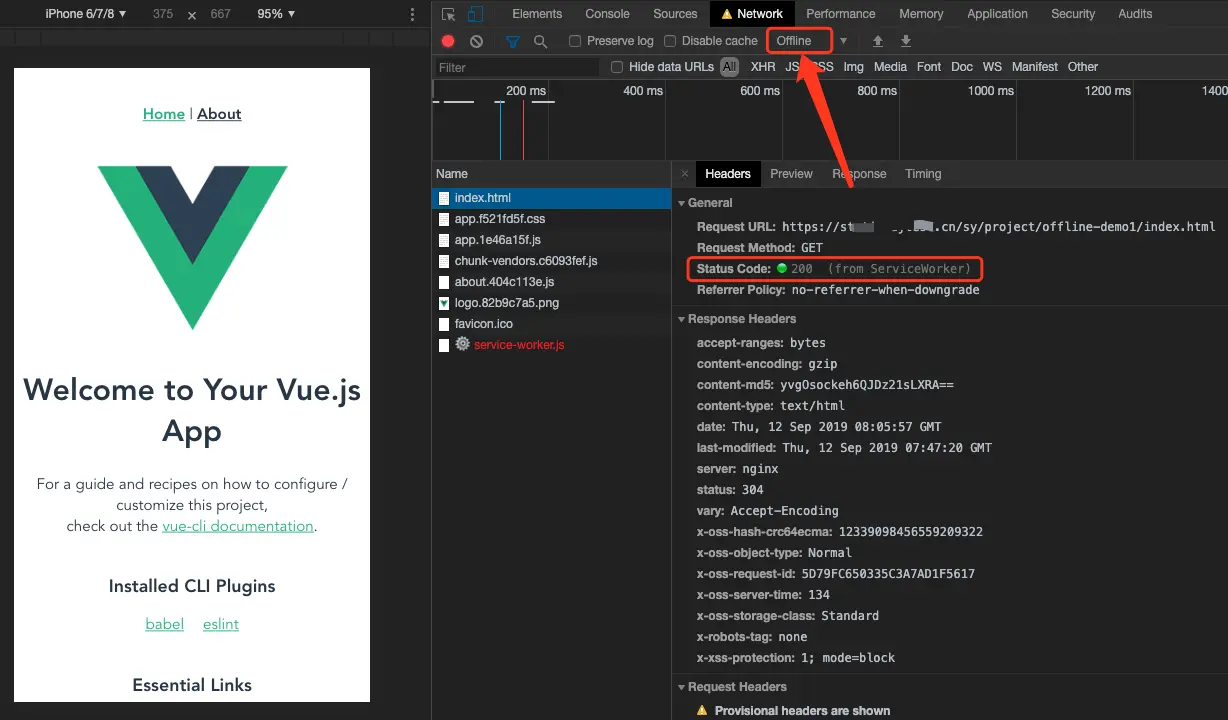
Task: Filter requests by XHR type
Action: pos(763,67)
